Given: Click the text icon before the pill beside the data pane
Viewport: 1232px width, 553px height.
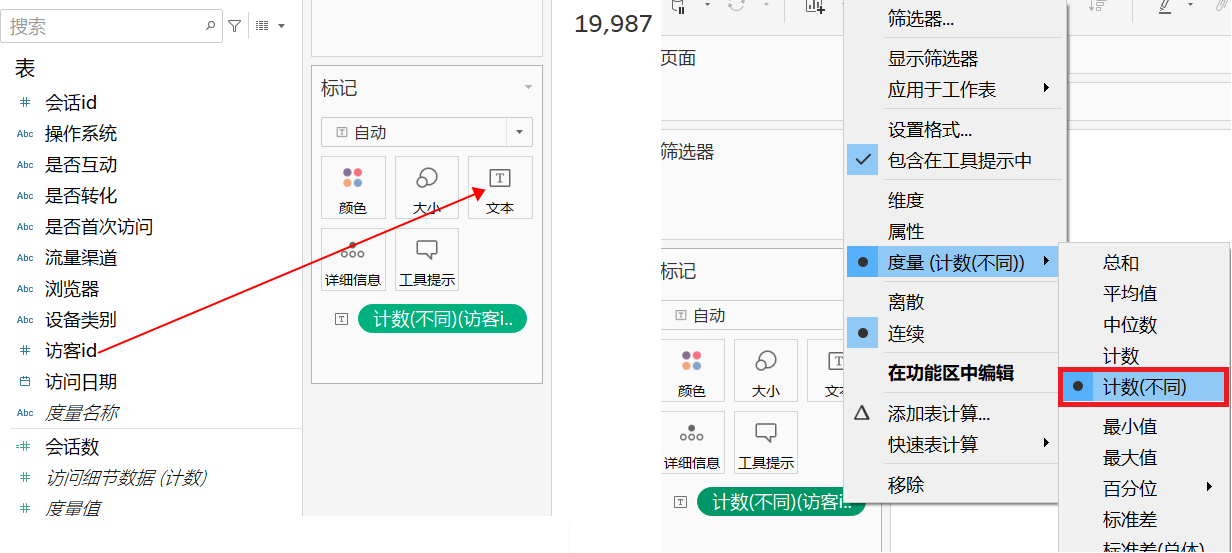Looking at the screenshot, I should click(x=342, y=319).
